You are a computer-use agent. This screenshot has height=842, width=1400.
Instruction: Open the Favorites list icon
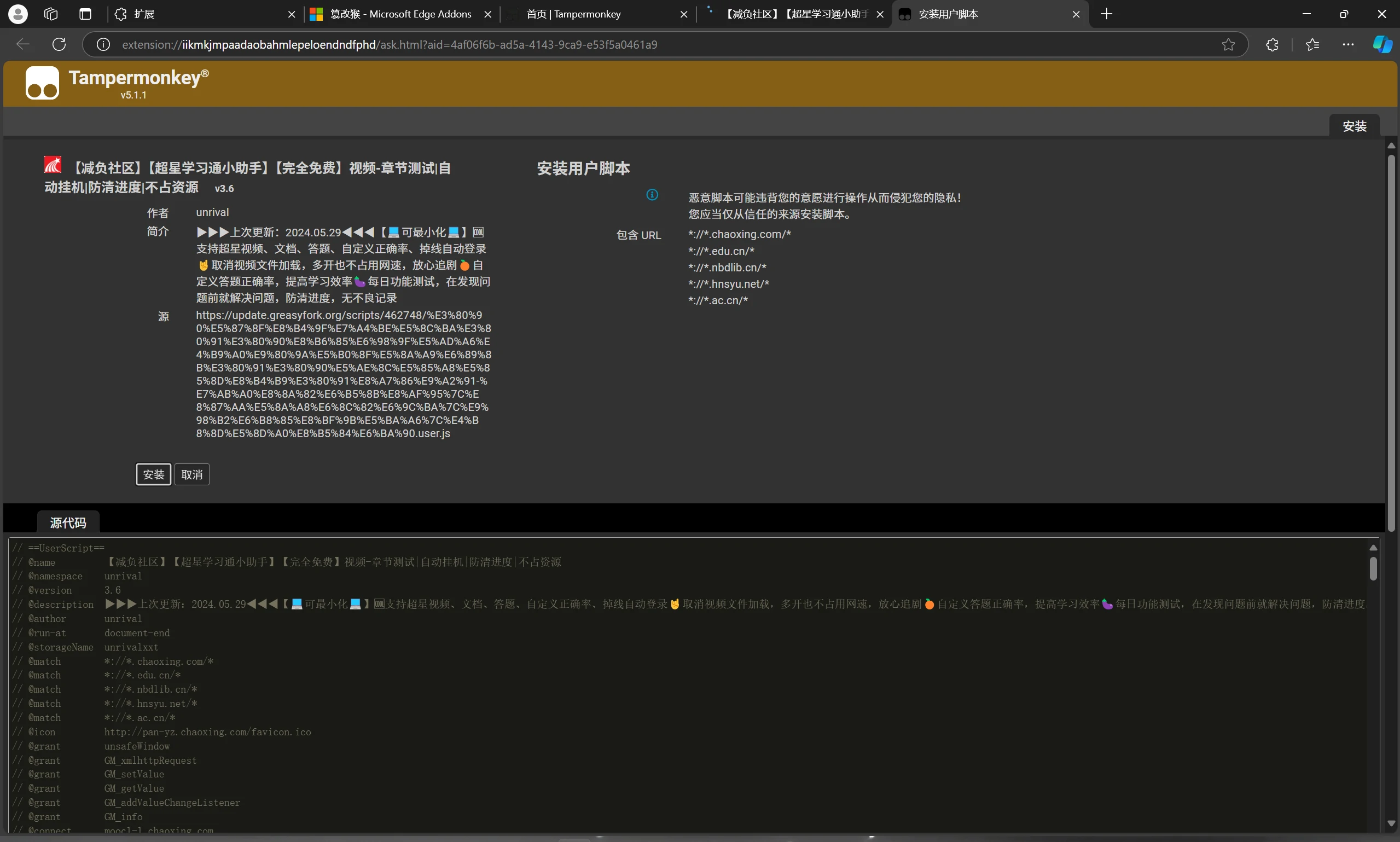pos(1312,44)
